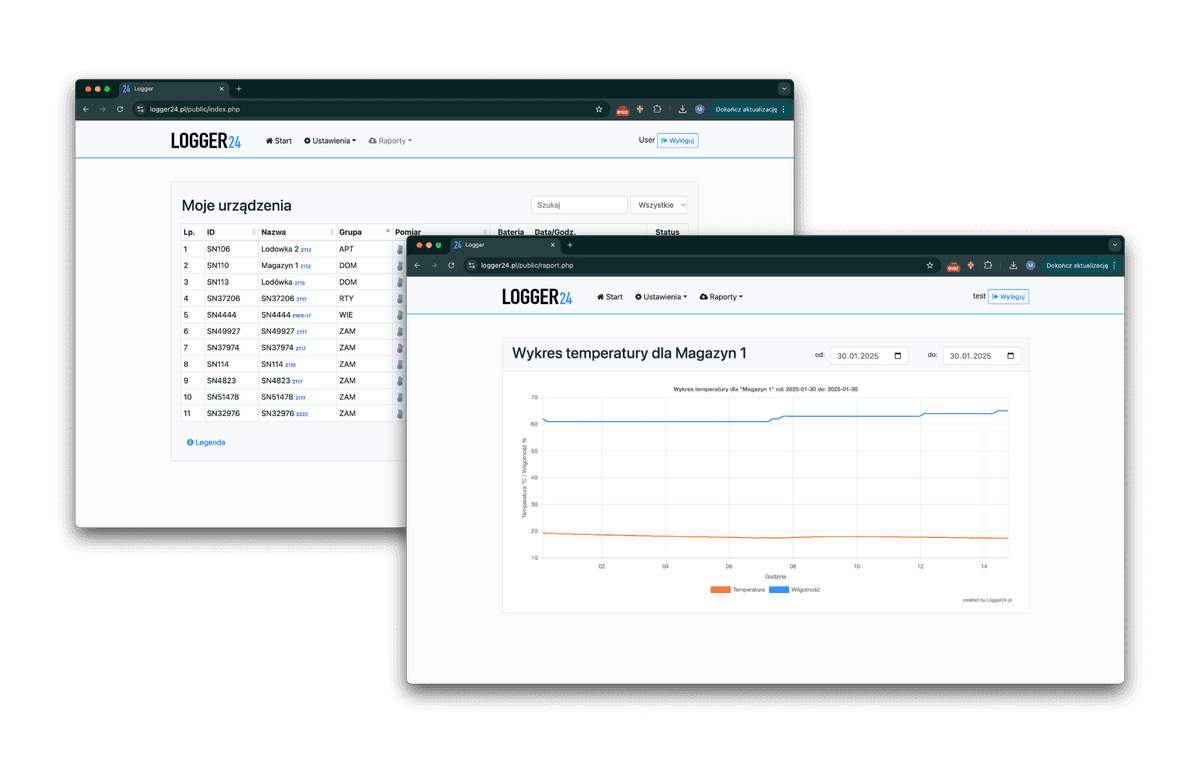Screen dimensions: 1200x780
Task: Click the thermometer icon in the Magazyn 1 row
Action: coord(399,266)
